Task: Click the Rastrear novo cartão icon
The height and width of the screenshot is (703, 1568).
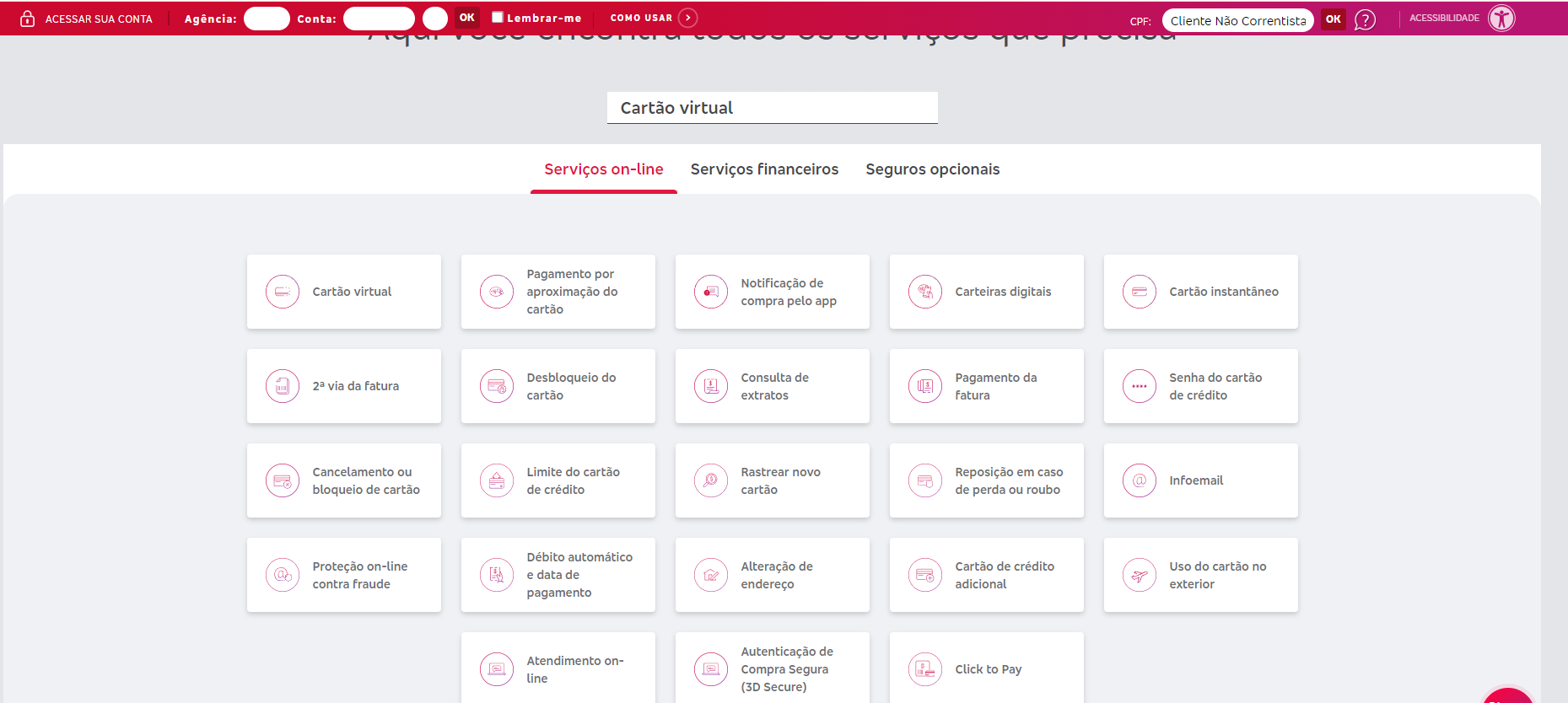Action: tap(711, 480)
